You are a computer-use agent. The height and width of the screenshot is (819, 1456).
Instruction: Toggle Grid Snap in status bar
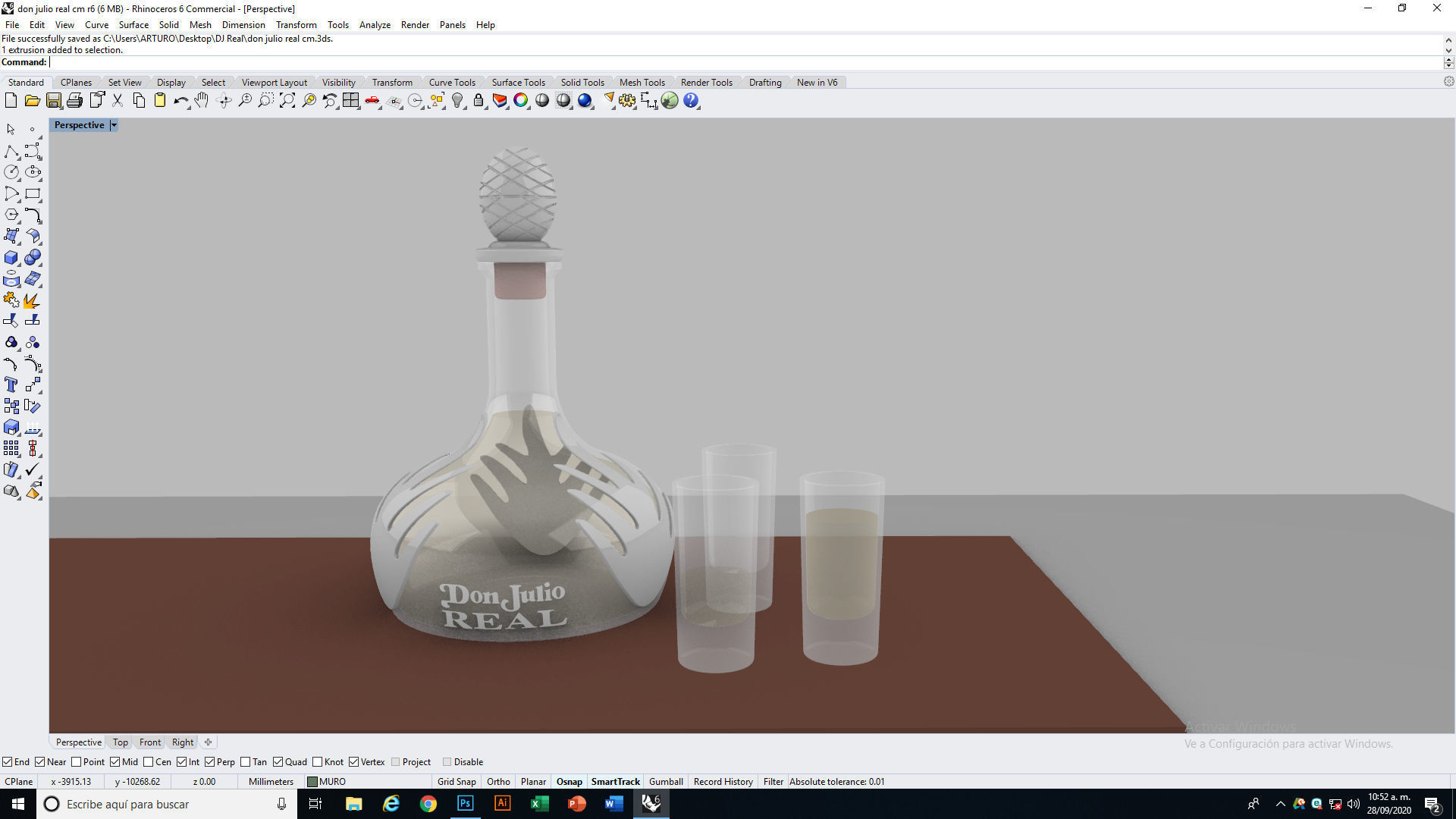coord(457,782)
